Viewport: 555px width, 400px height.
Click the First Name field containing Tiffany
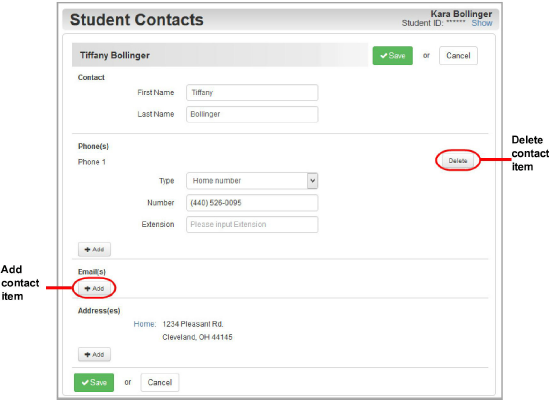point(252,92)
